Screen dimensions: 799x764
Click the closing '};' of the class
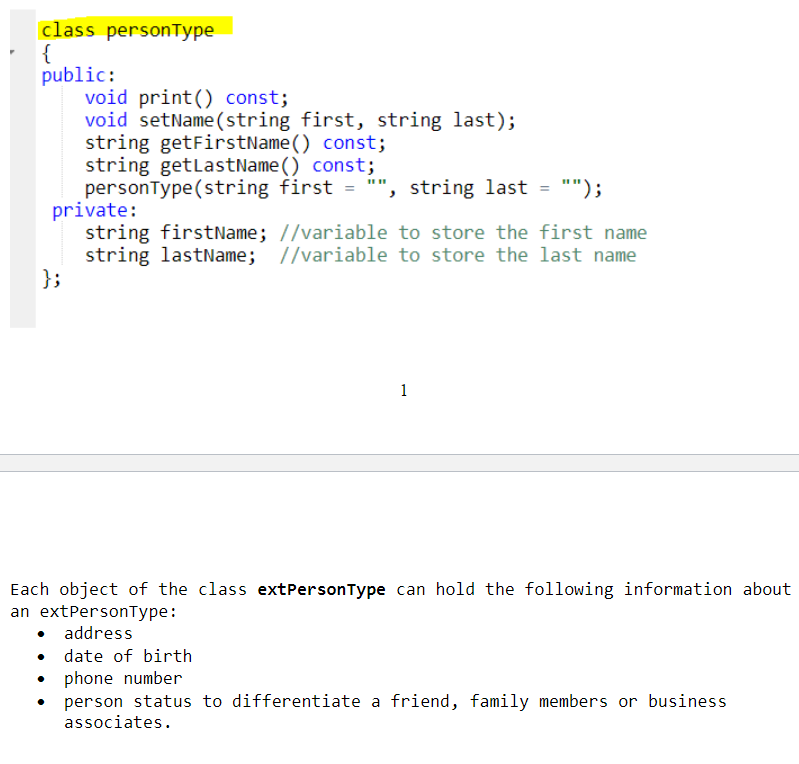click(51, 278)
